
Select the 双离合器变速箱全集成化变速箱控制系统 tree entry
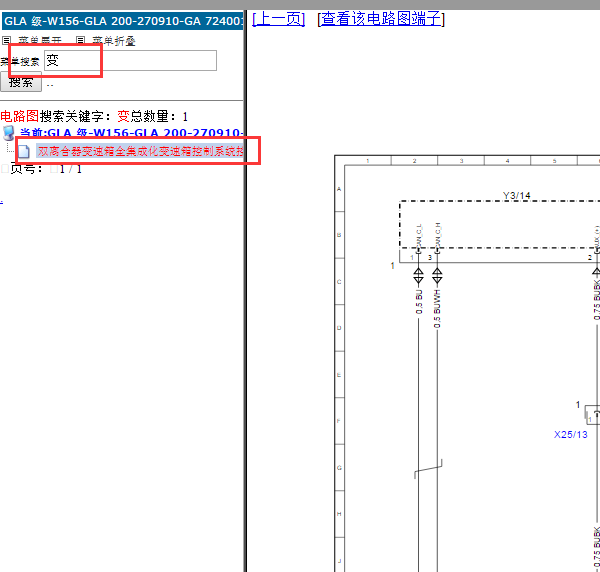[x=140, y=151]
